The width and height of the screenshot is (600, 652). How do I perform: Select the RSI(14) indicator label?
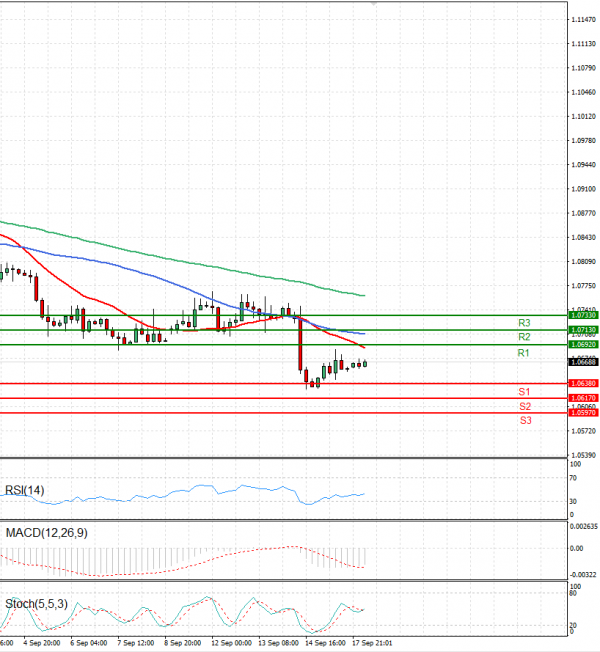click(x=24, y=490)
